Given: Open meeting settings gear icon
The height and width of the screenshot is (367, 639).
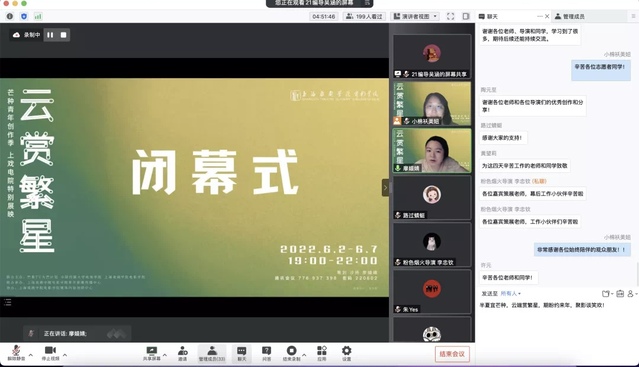Looking at the screenshot, I should click(x=346, y=353).
